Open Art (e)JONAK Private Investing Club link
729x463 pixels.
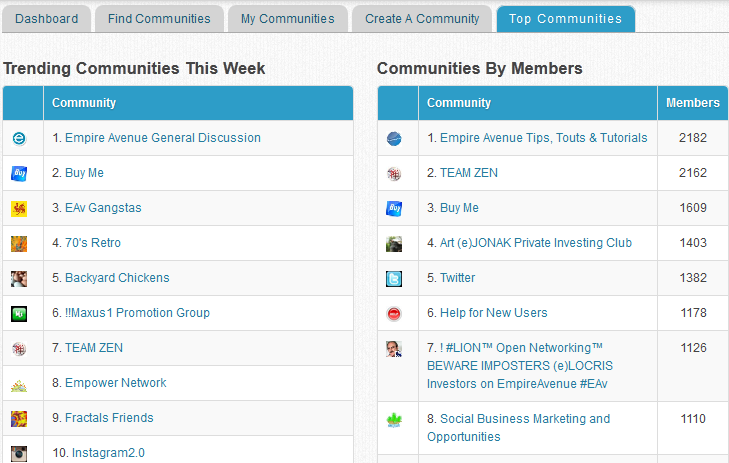(535, 243)
